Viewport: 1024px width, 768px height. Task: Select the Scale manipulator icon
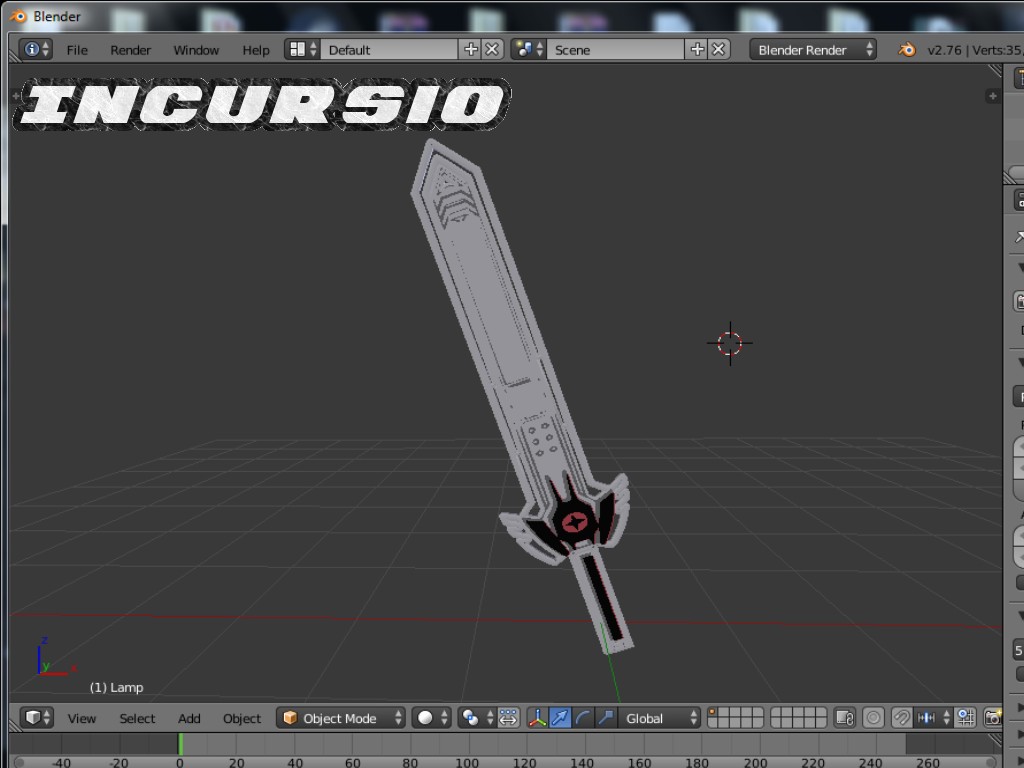point(606,717)
